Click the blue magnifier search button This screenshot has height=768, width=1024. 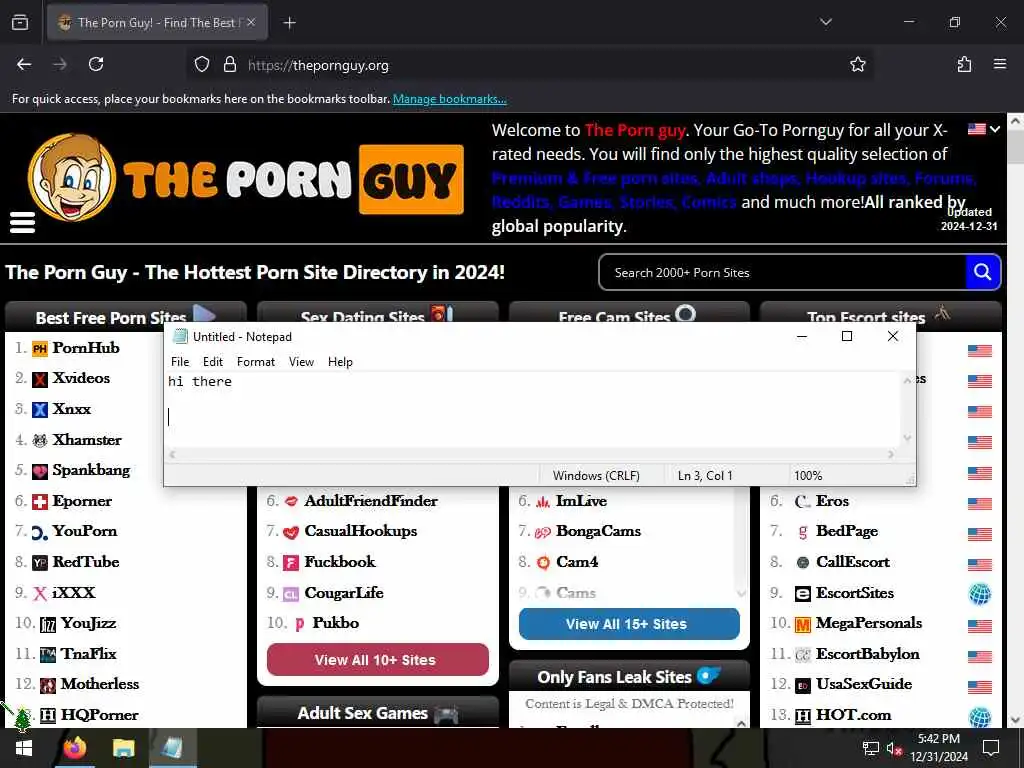click(x=982, y=272)
